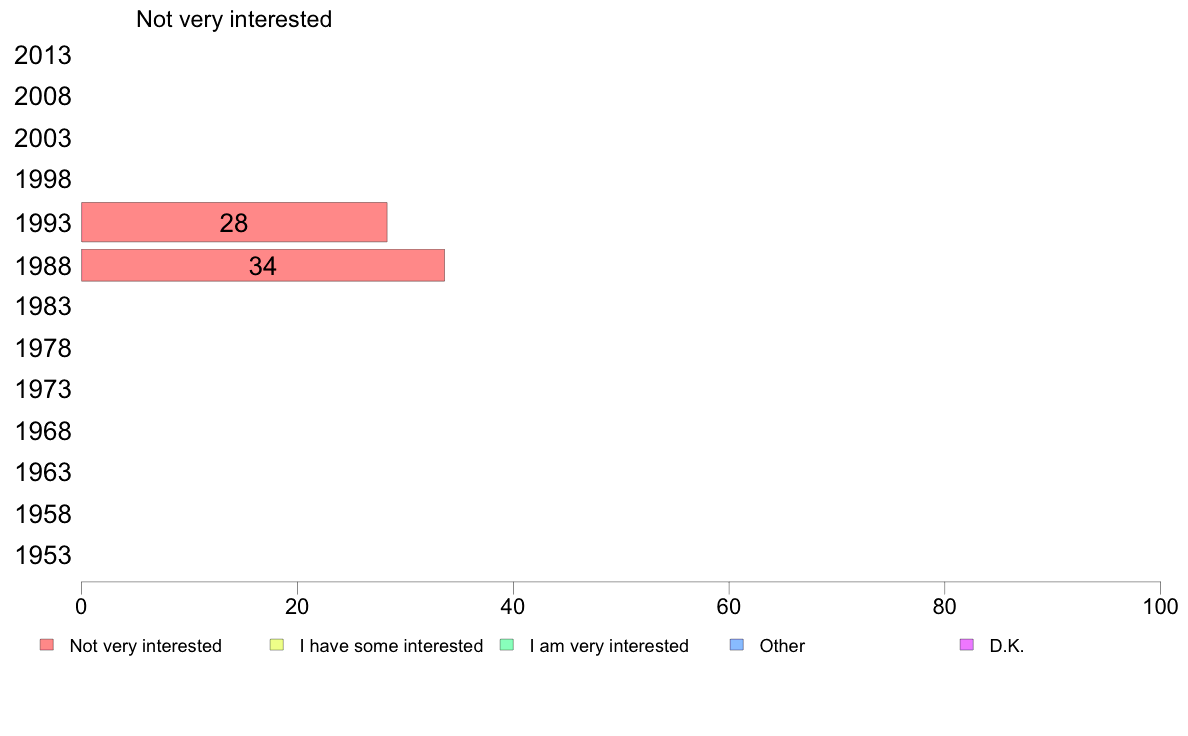This screenshot has width=1188, height=736.
Task: Click the red Not very interested legend swatch
Action: coord(47,645)
